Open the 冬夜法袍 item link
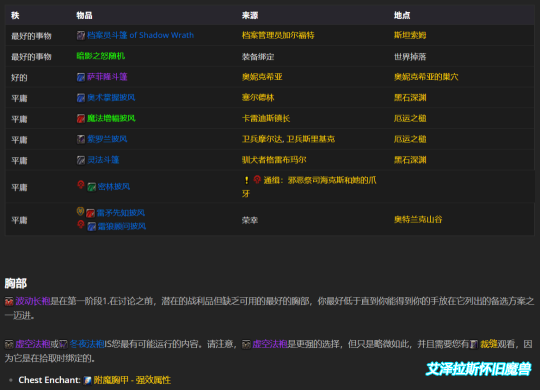 coord(87,344)
